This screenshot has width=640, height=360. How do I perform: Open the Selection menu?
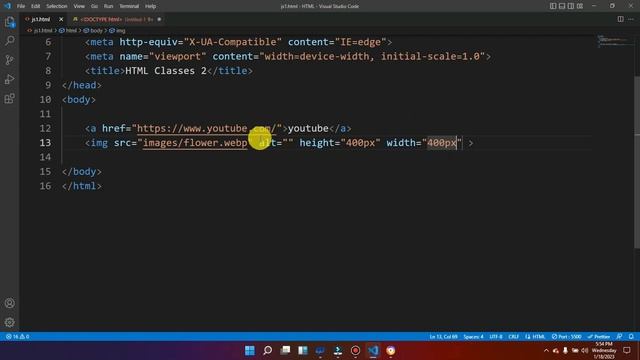pyautogui.click(x=57, y=6)
